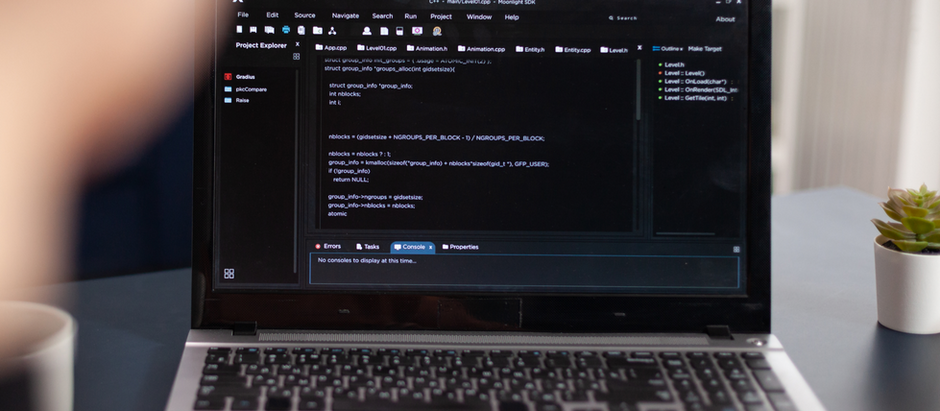Click the magnifier search toolbar icon

click(x=437, y=31)
